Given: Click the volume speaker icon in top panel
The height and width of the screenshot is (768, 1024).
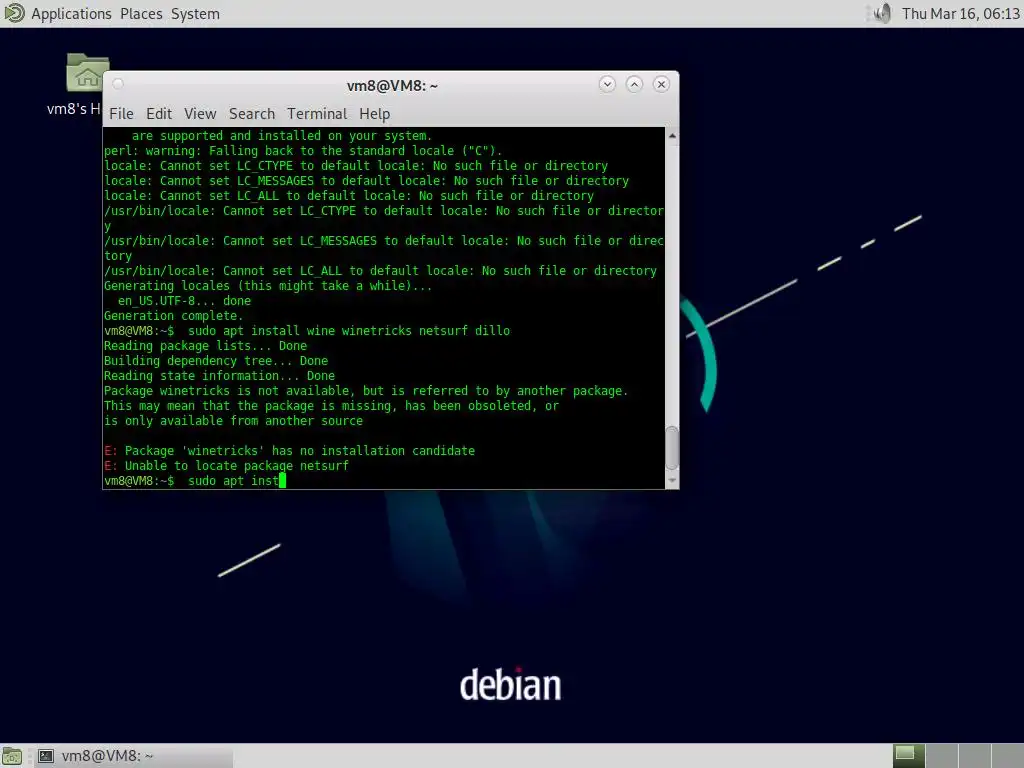Looking at the screenshot, I should pos(882,13).
